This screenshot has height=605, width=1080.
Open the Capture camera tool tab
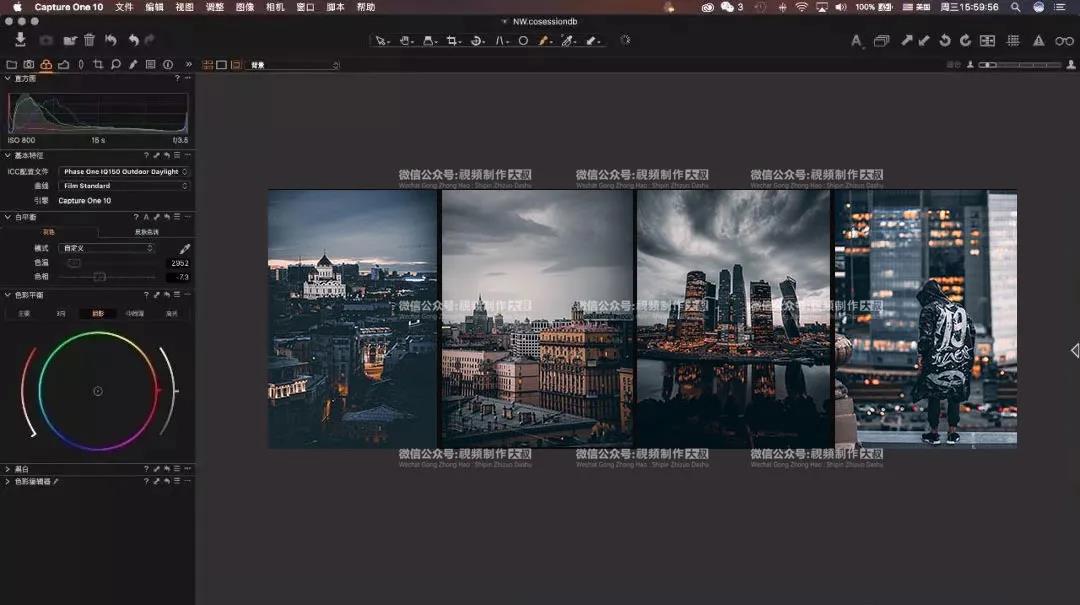tap(28, 64)
